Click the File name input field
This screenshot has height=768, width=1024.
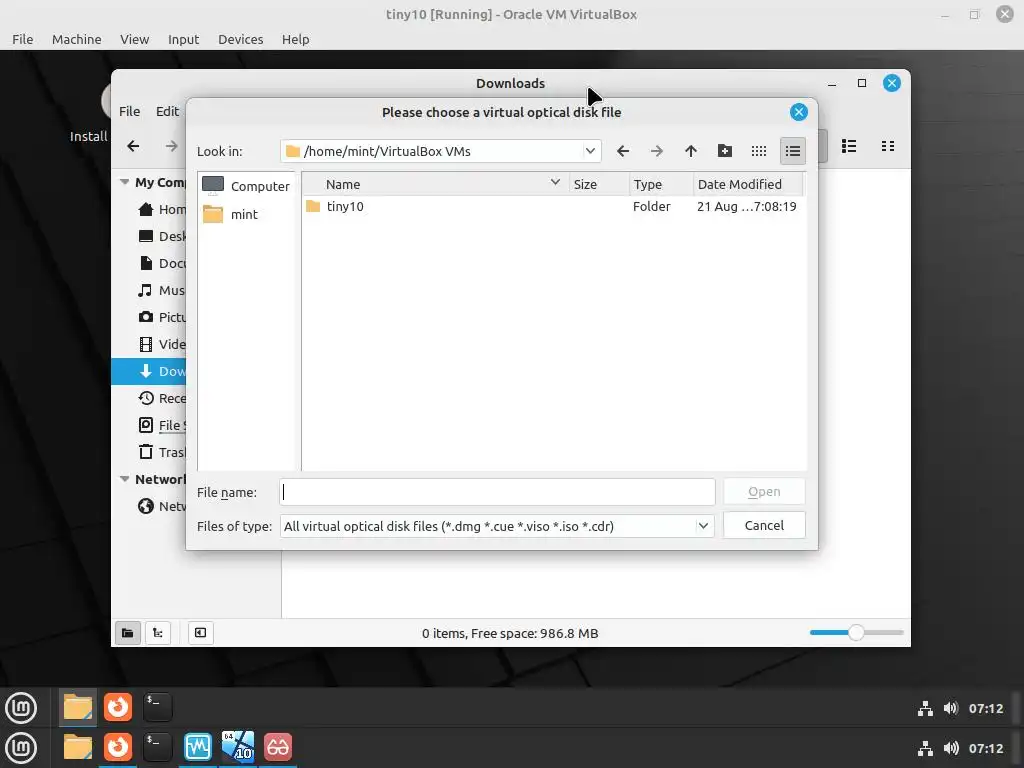498,492
